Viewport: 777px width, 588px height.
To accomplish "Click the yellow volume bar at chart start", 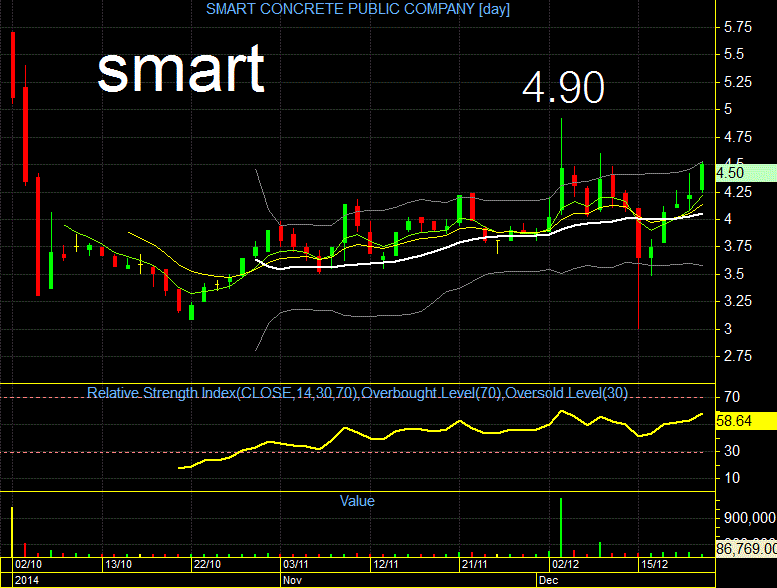I will [12, 532].
